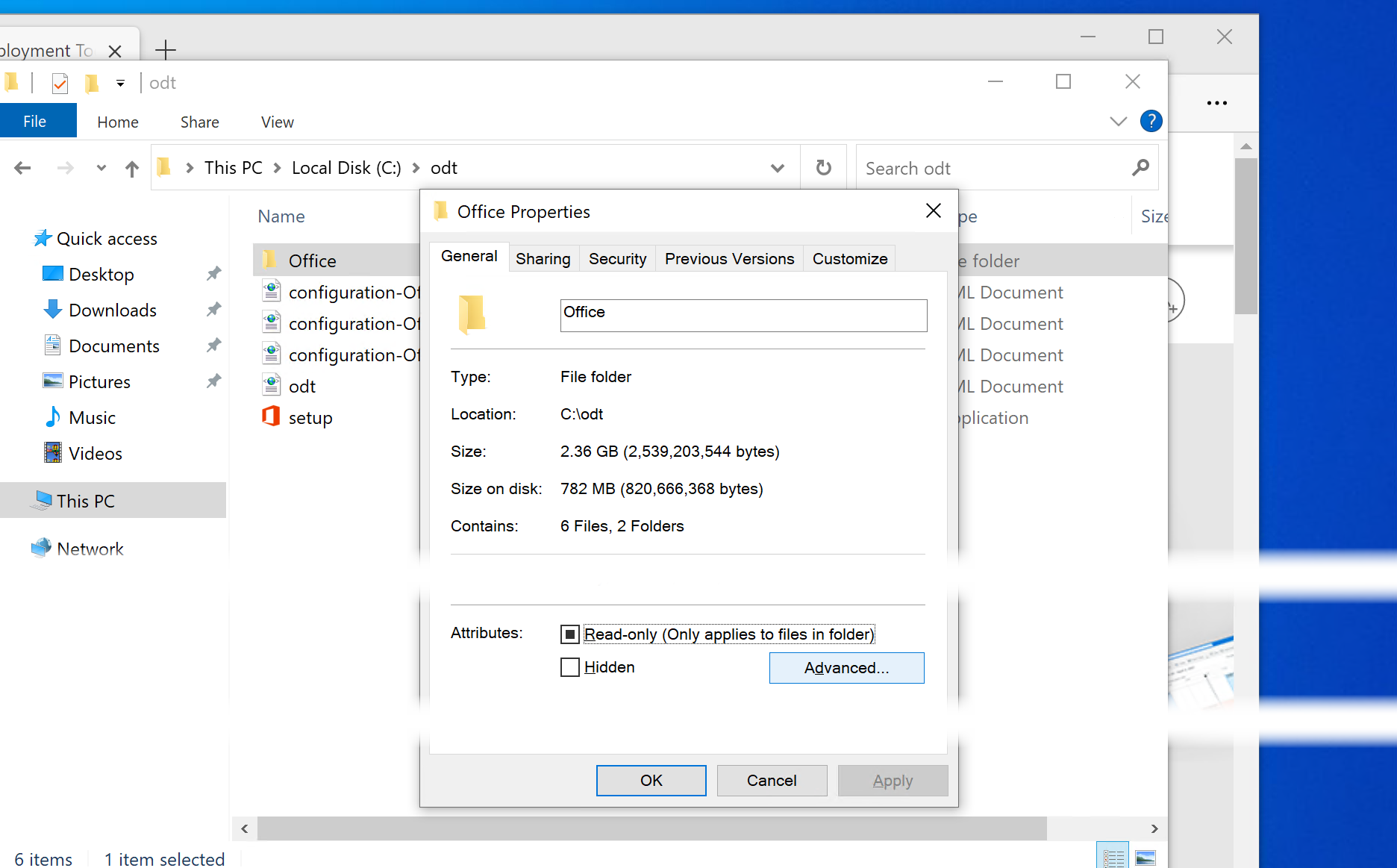
Task: Open the Previous Versions tab
Action: [729, 258]
